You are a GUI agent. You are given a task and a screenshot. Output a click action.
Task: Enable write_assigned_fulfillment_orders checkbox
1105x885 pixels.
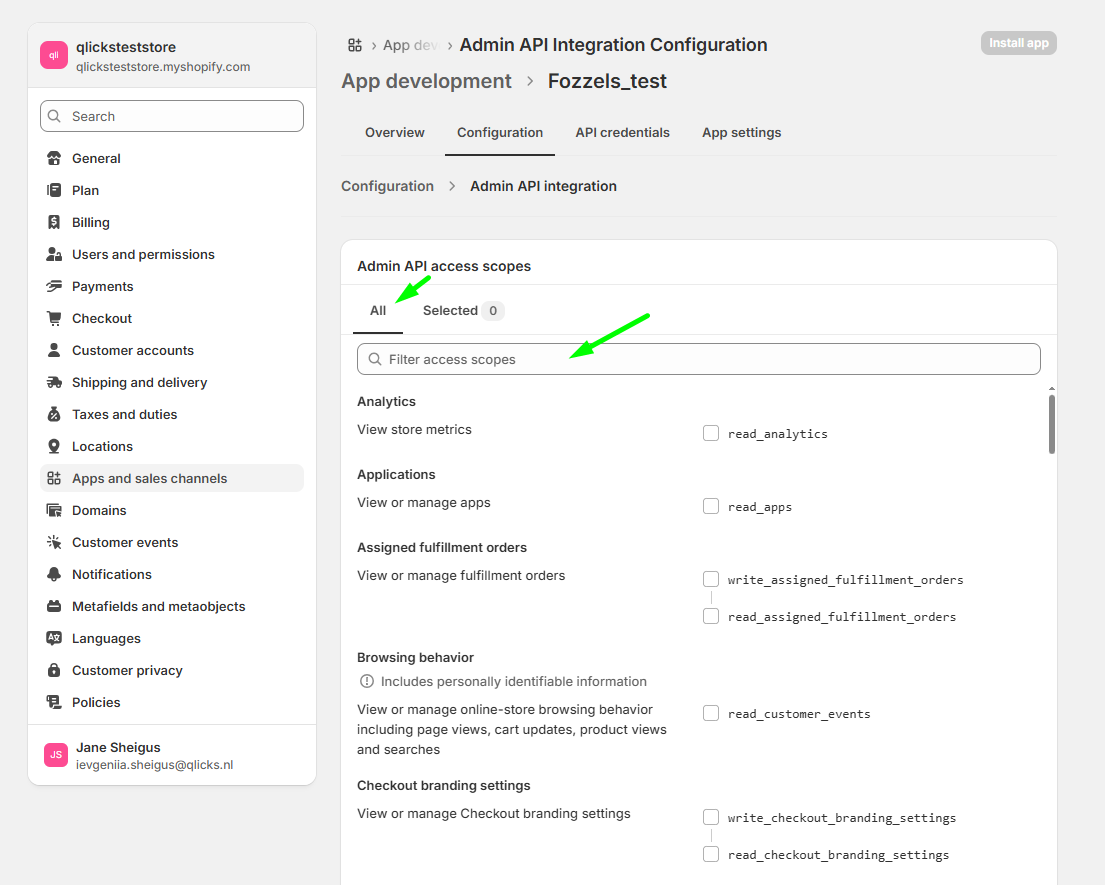[711, 579]
